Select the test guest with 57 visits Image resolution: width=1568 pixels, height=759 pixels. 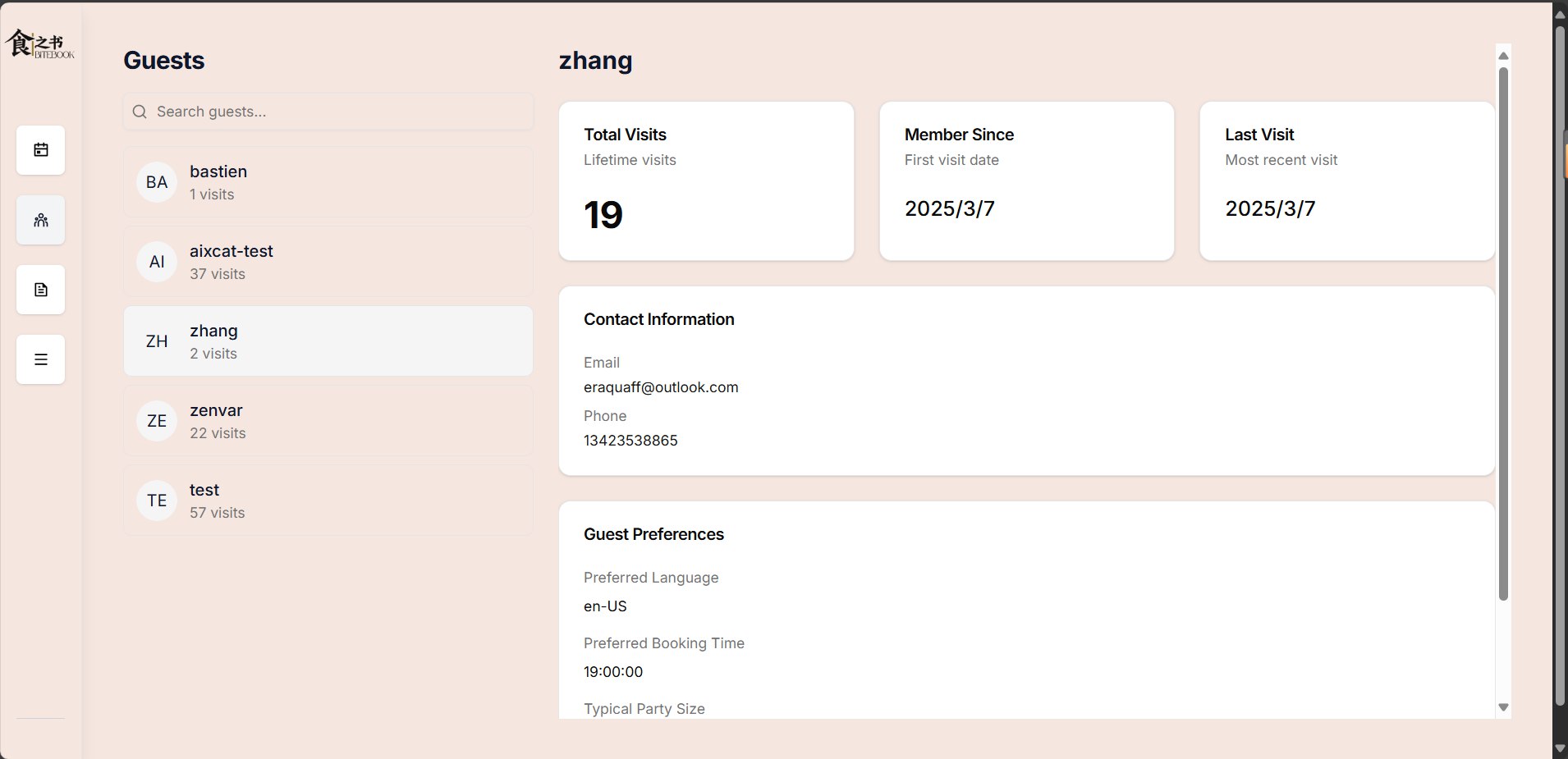pos(328,500)
